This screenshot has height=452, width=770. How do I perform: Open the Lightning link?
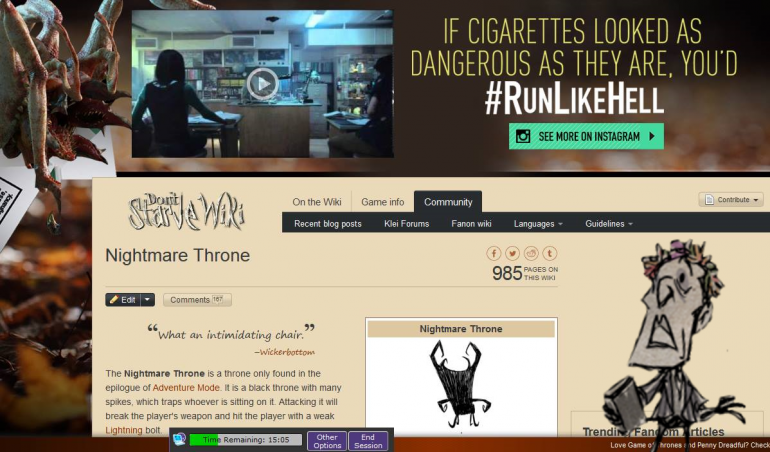click(124, 430)
